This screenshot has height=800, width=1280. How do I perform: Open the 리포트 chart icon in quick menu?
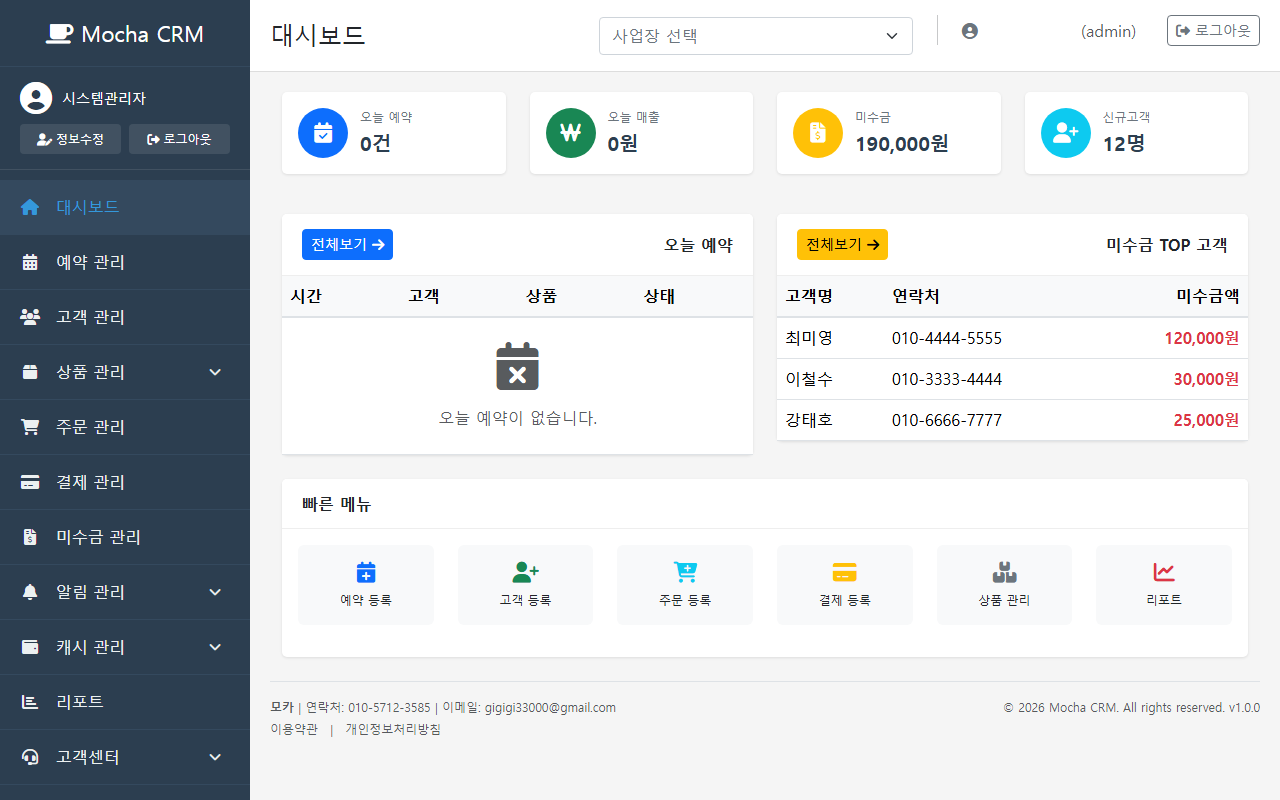pos(1164,572)
